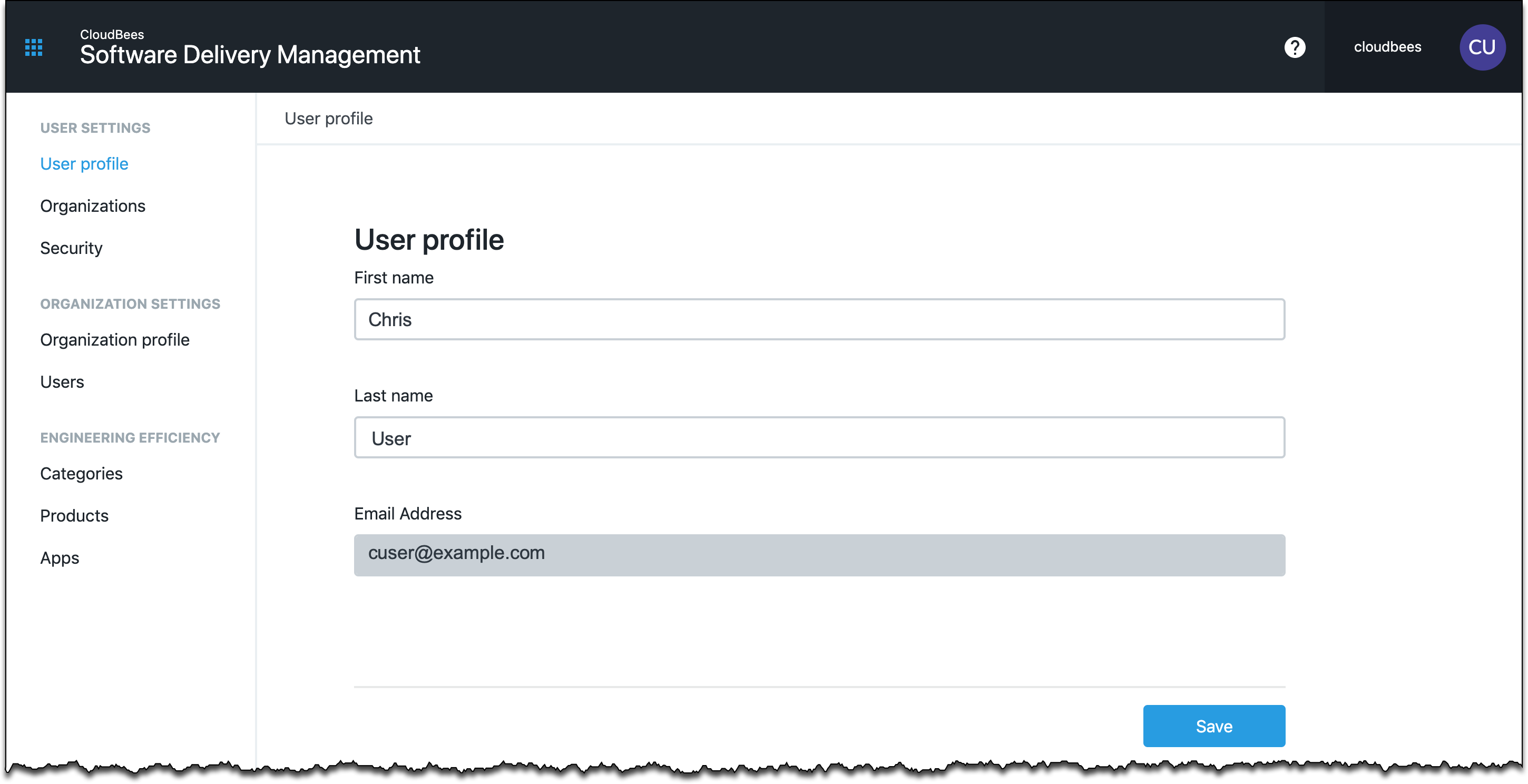Click the help question mark icon
The image size is (1528, 784).
pos(1295,47)
